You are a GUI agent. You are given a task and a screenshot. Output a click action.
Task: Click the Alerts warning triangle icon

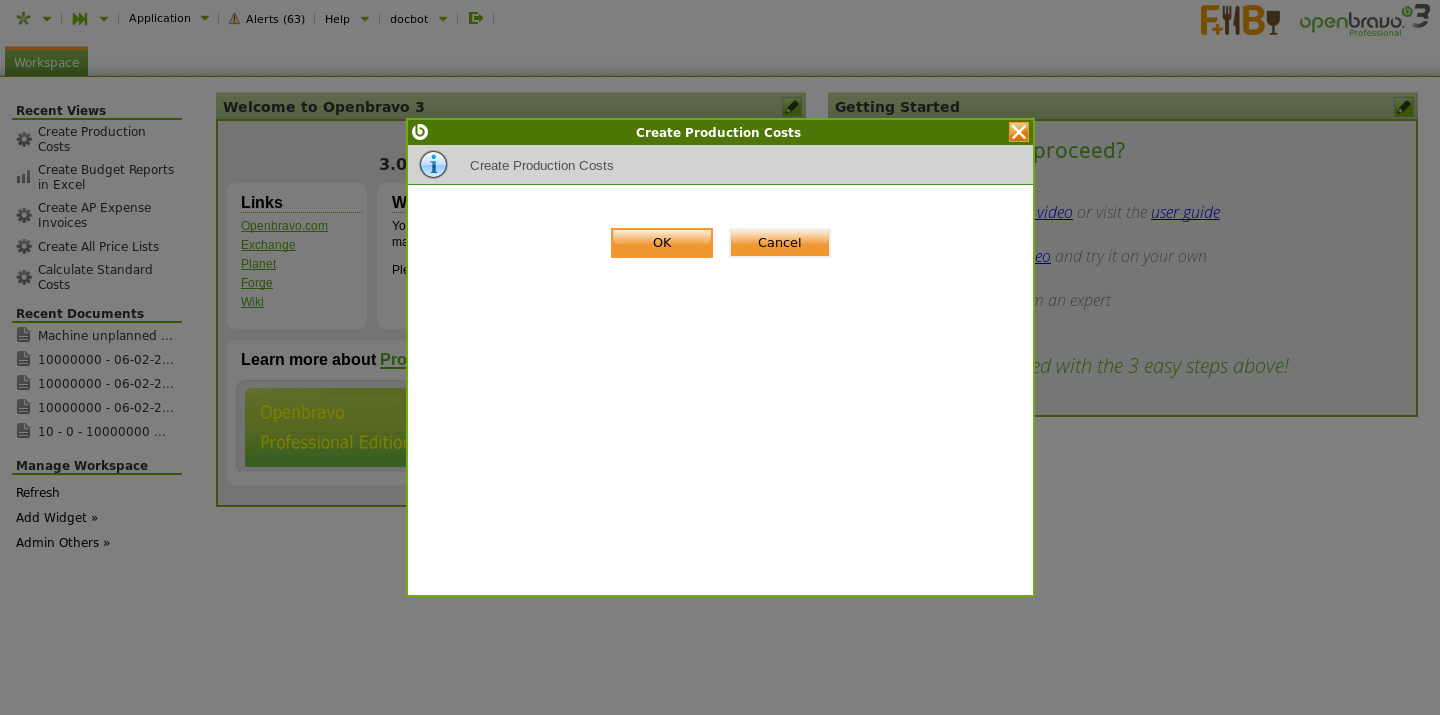234,19
